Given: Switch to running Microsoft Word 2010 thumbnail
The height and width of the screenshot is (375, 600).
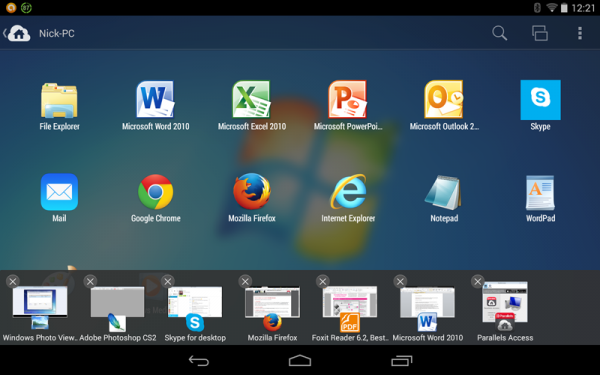Looking at the screenshot, I should point(427,302).
